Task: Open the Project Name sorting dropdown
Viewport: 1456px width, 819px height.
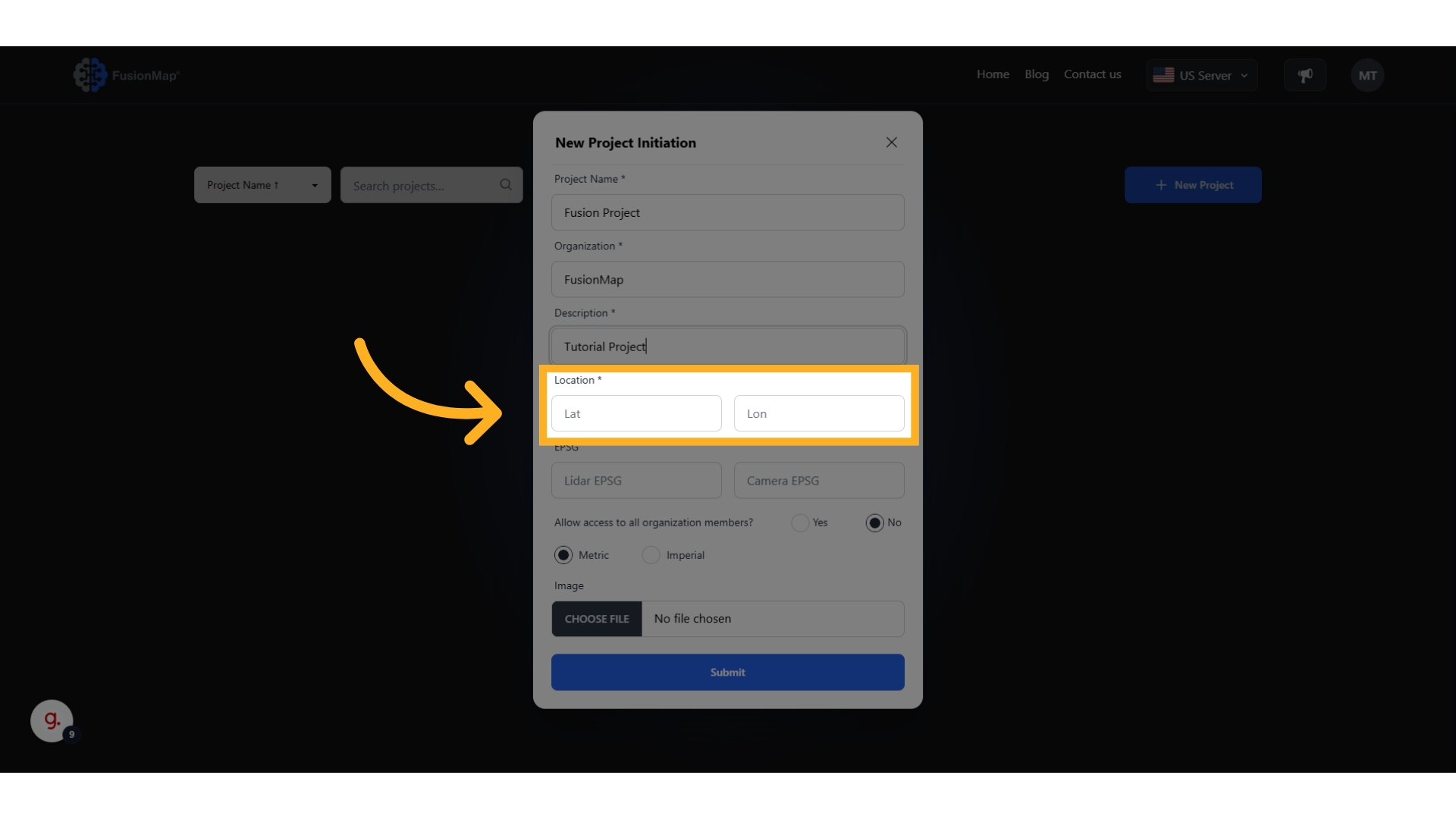Action: [x=315, y=184]
